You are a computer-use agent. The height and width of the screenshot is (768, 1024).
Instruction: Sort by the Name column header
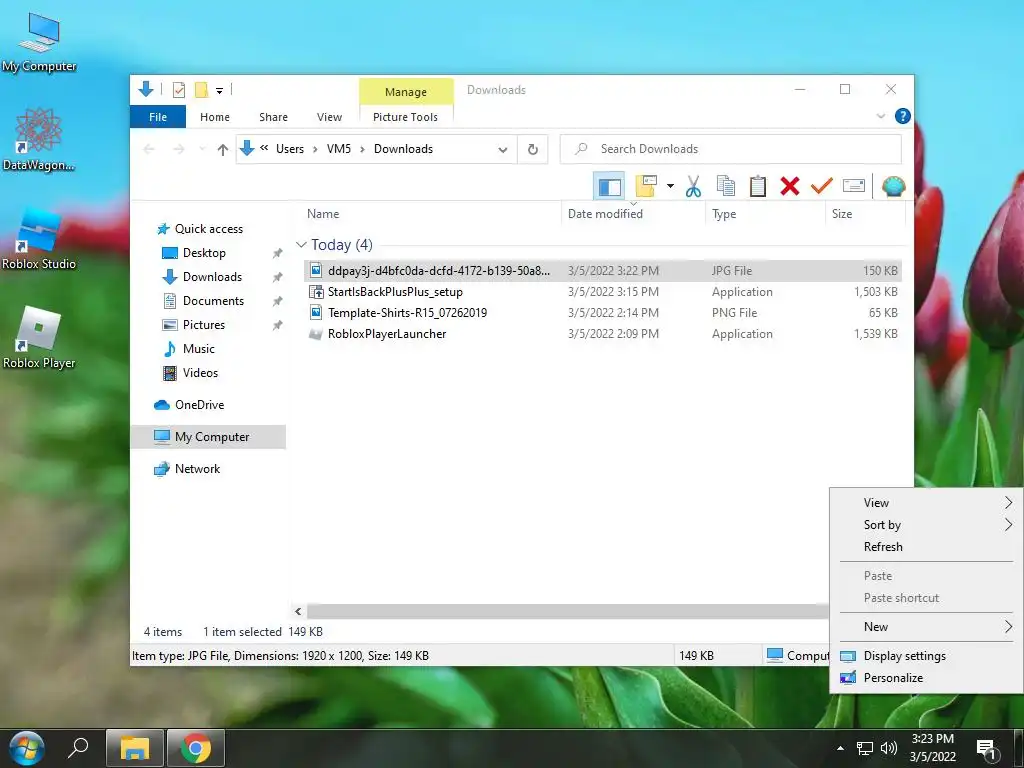pyautogui.click(x=431, y=214)
